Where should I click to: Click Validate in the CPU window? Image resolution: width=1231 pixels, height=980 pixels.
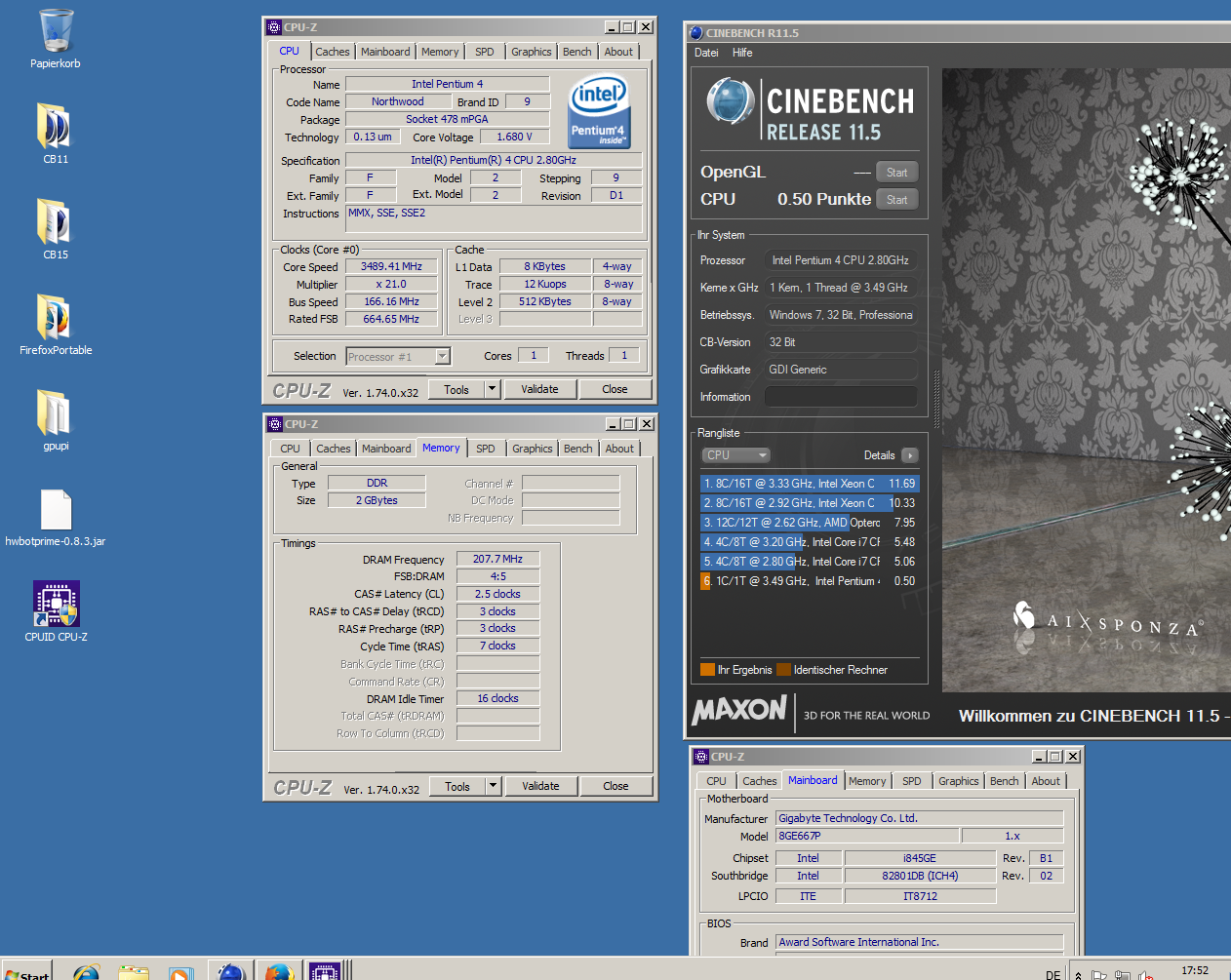539,389
